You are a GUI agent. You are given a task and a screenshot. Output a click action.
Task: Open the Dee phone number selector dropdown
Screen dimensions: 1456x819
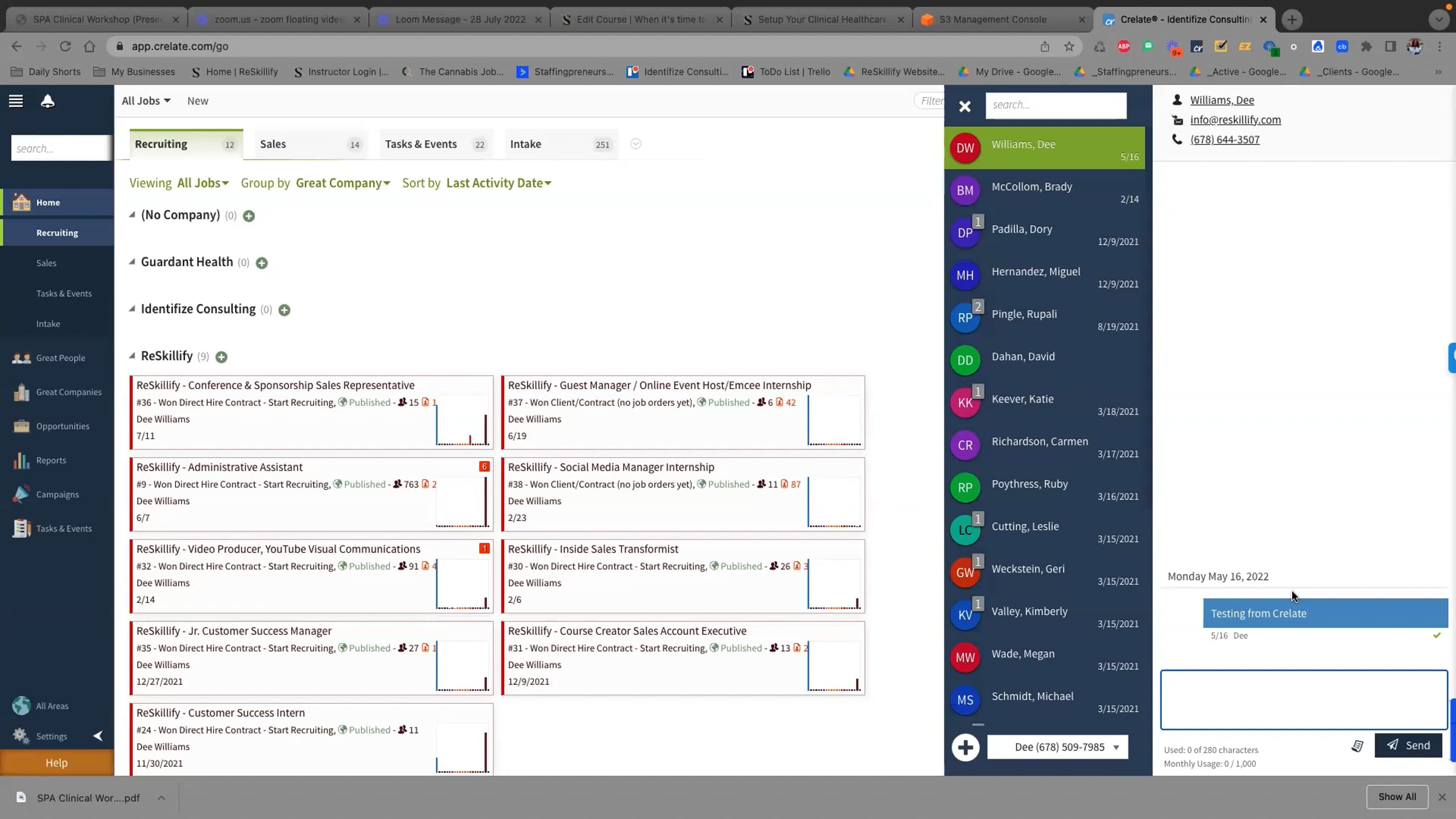click(1059, 747)
